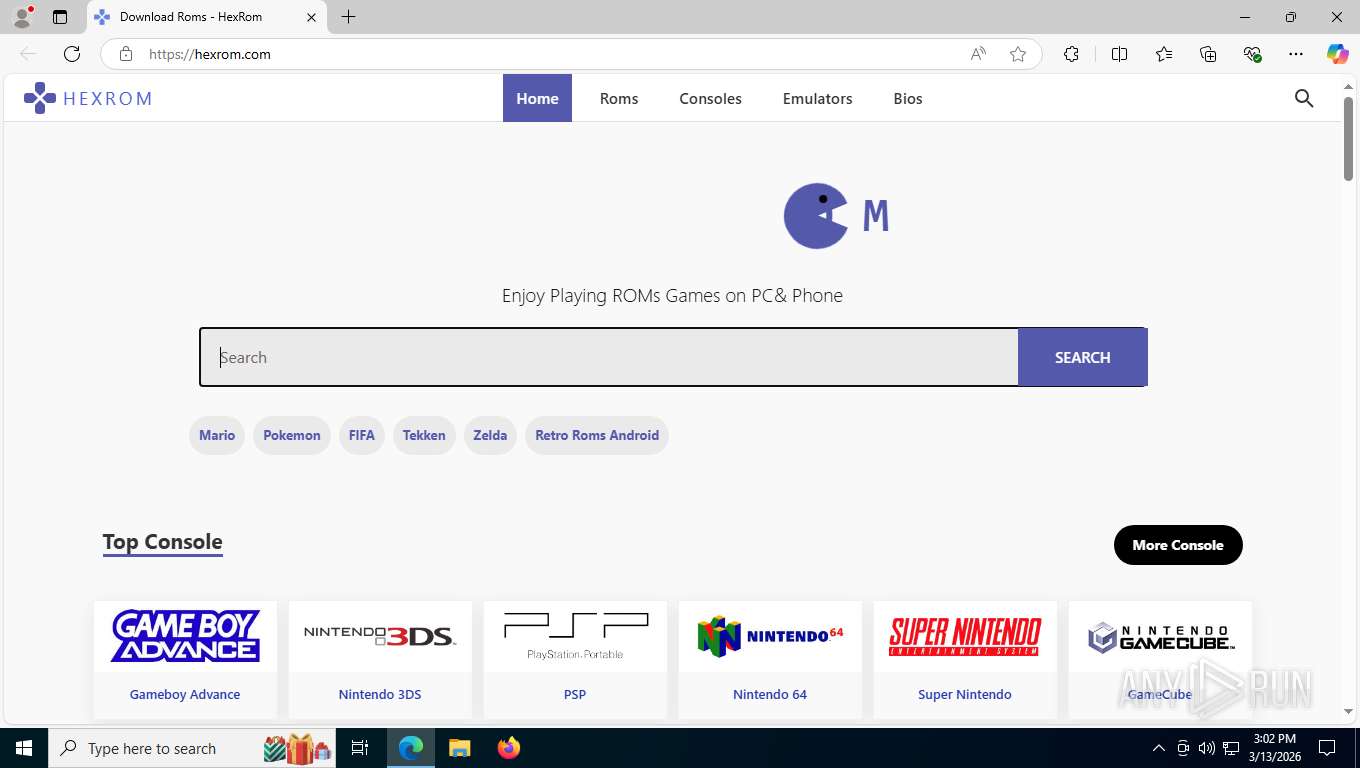Screen dimensions: 1360x768
Task: Choose the Pokemon search tag
Action: 292,435
